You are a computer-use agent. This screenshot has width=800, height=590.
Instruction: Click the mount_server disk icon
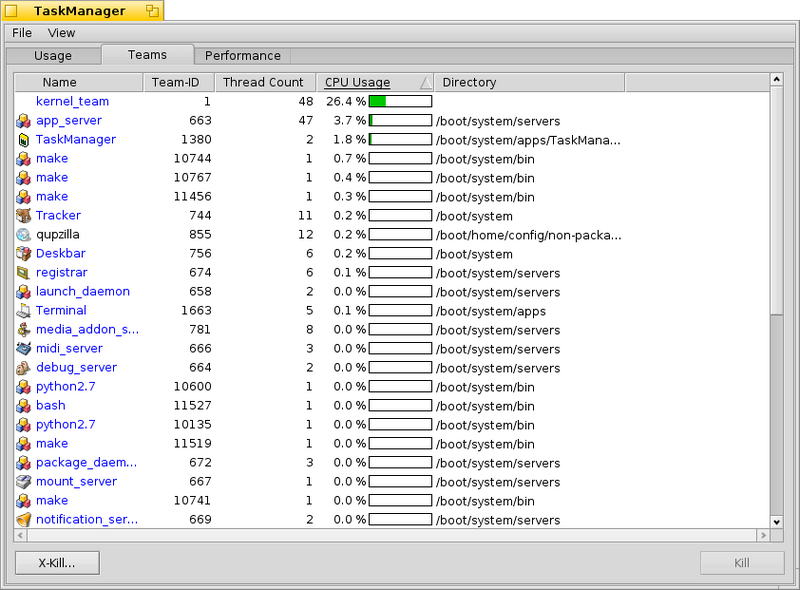click(x=23, y=482)
